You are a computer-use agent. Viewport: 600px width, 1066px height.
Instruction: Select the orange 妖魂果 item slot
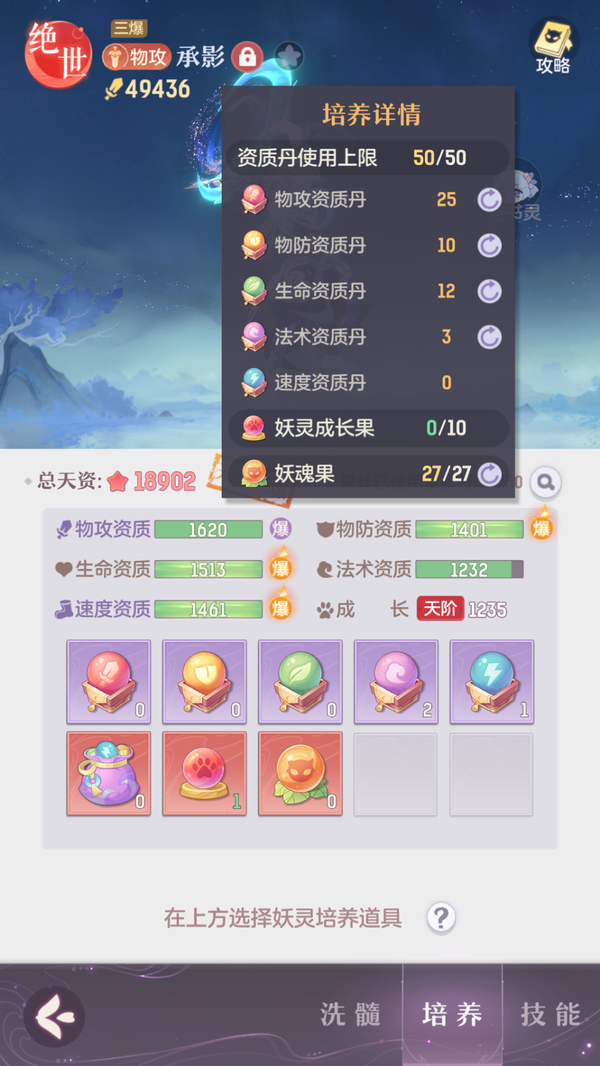click(x=300, y=774)
